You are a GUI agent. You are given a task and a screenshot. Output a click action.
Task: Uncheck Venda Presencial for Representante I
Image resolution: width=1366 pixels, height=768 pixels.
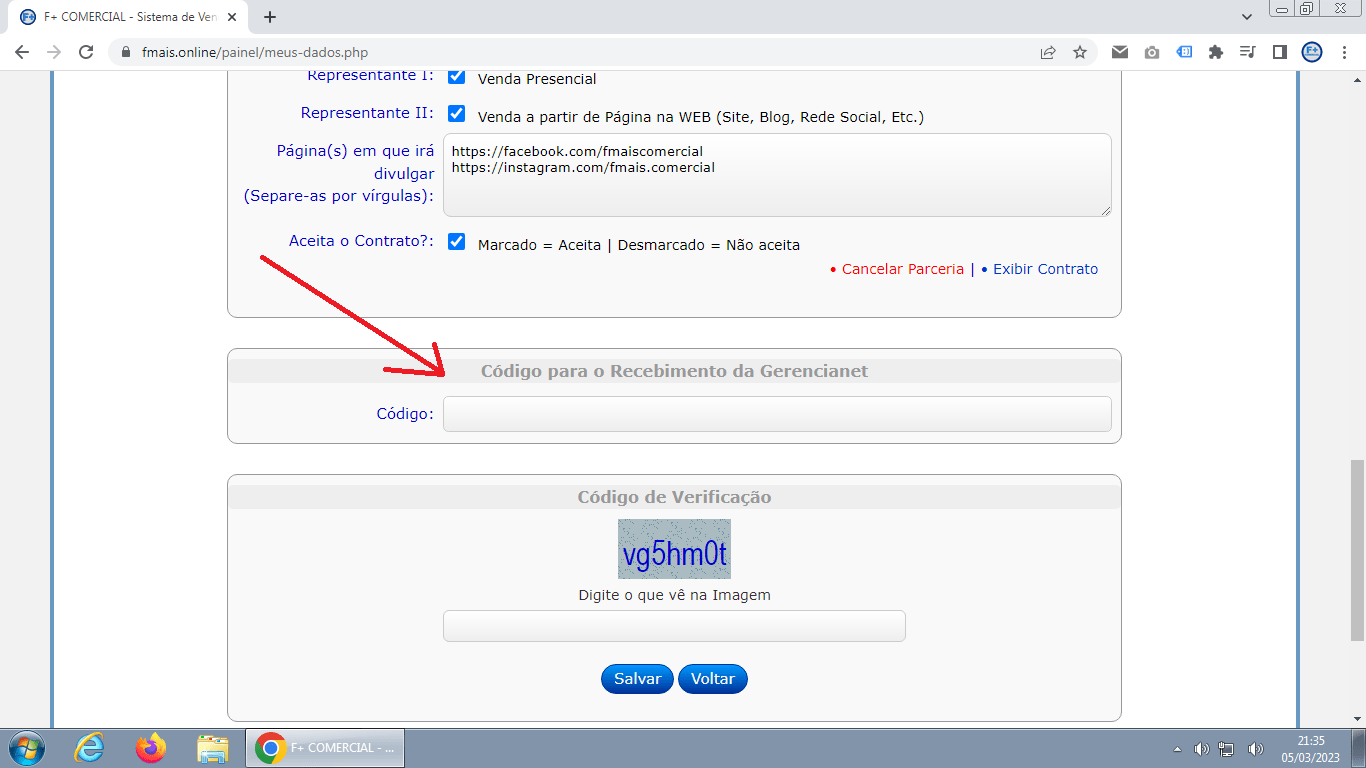point(457,78)
